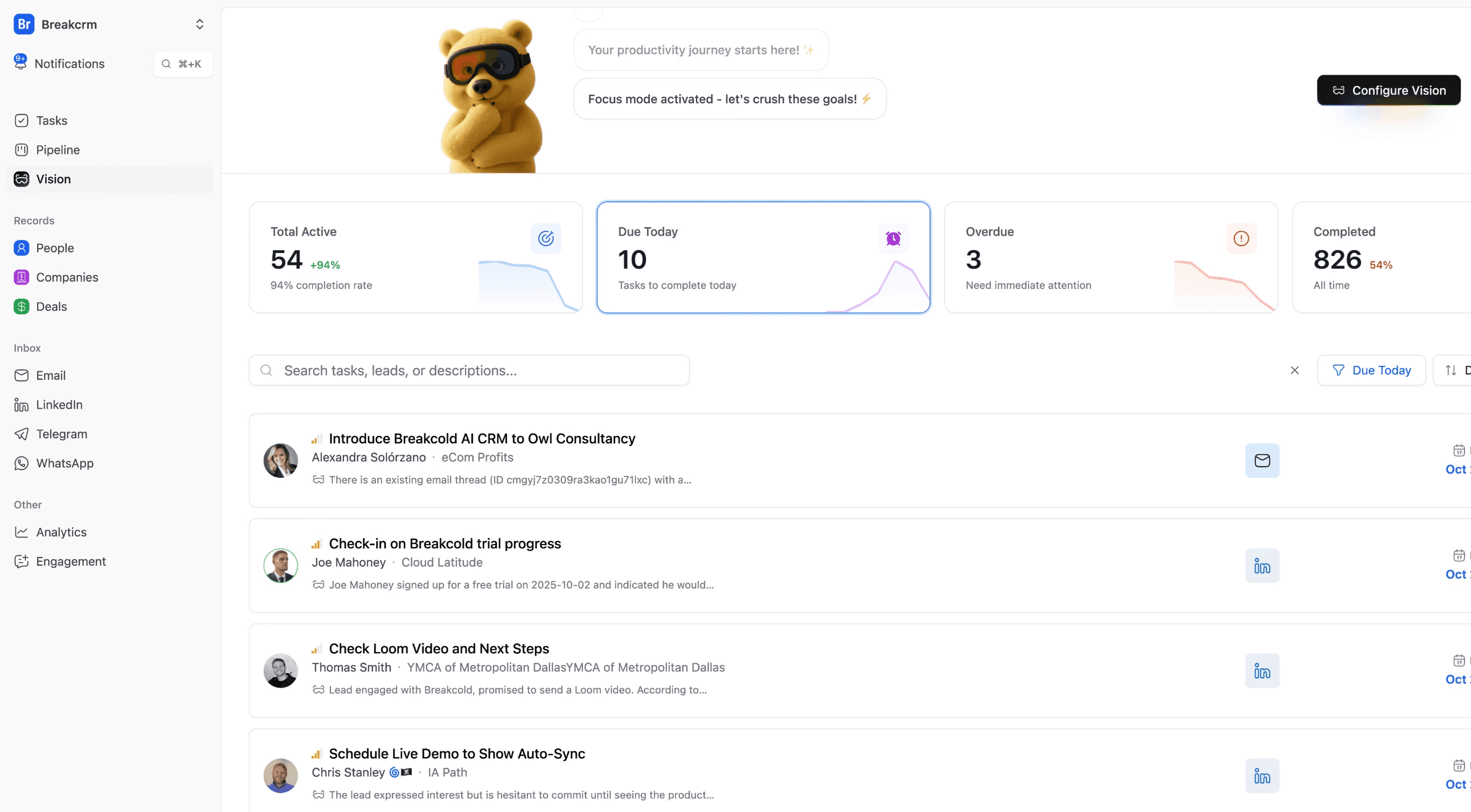Clear the Due Today filter with the X
1471x812 pixels.
[x=1294, y=370]
